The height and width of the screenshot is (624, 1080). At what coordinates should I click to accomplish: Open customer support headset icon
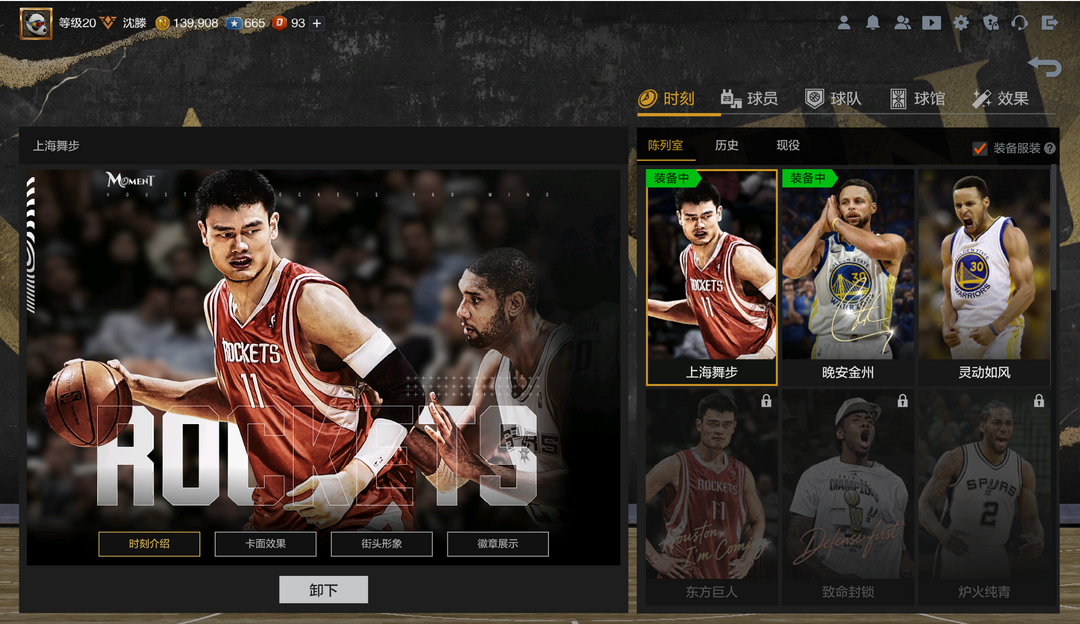coord(1019,23)
